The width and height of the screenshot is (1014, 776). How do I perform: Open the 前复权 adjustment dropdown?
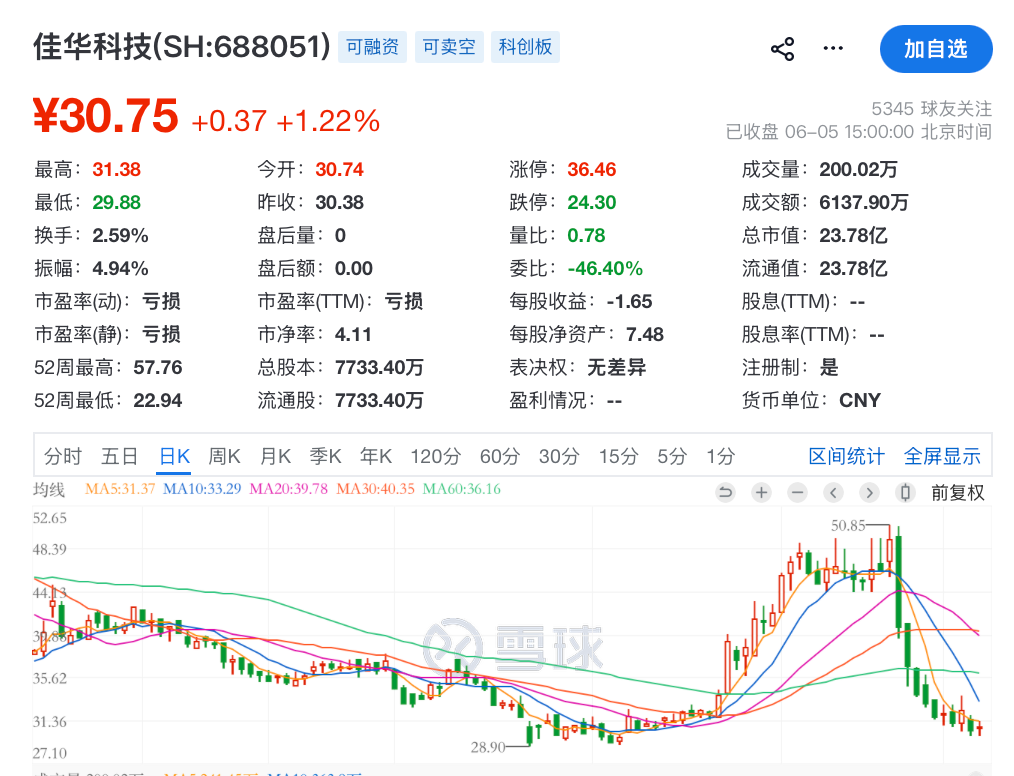pyautogui.click(x=958, y=493)
